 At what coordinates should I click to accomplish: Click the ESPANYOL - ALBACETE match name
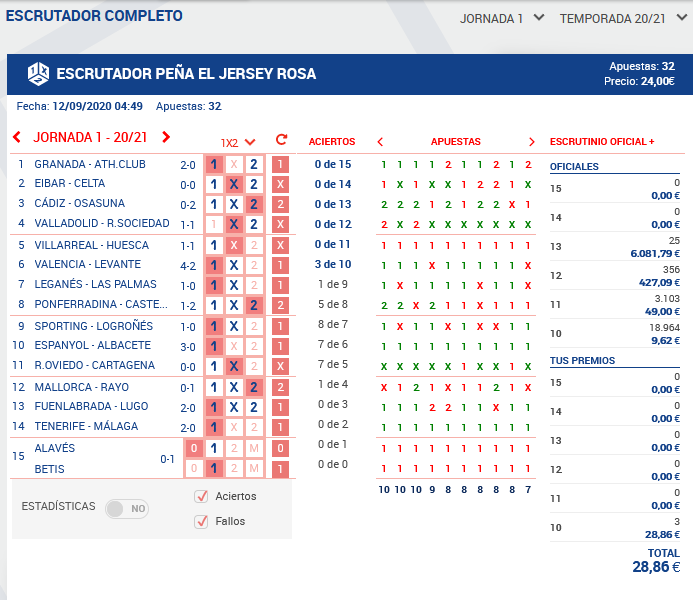(93, 345)
